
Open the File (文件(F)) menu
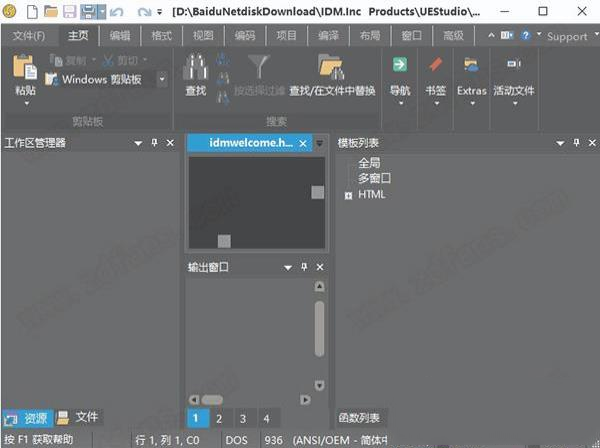[x=28, y=36]
